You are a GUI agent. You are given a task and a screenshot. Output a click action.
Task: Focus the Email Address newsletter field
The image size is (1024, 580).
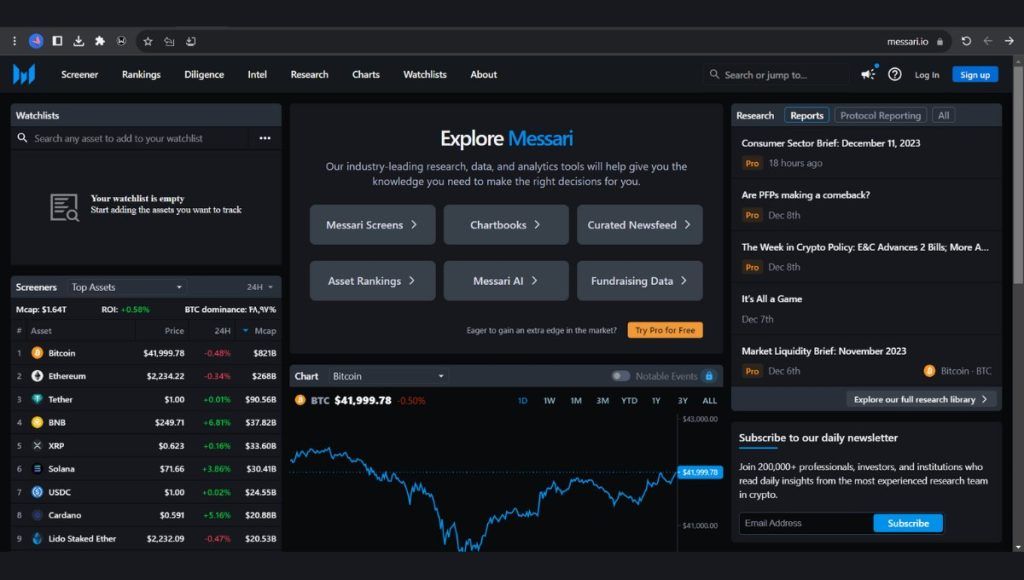806,523
